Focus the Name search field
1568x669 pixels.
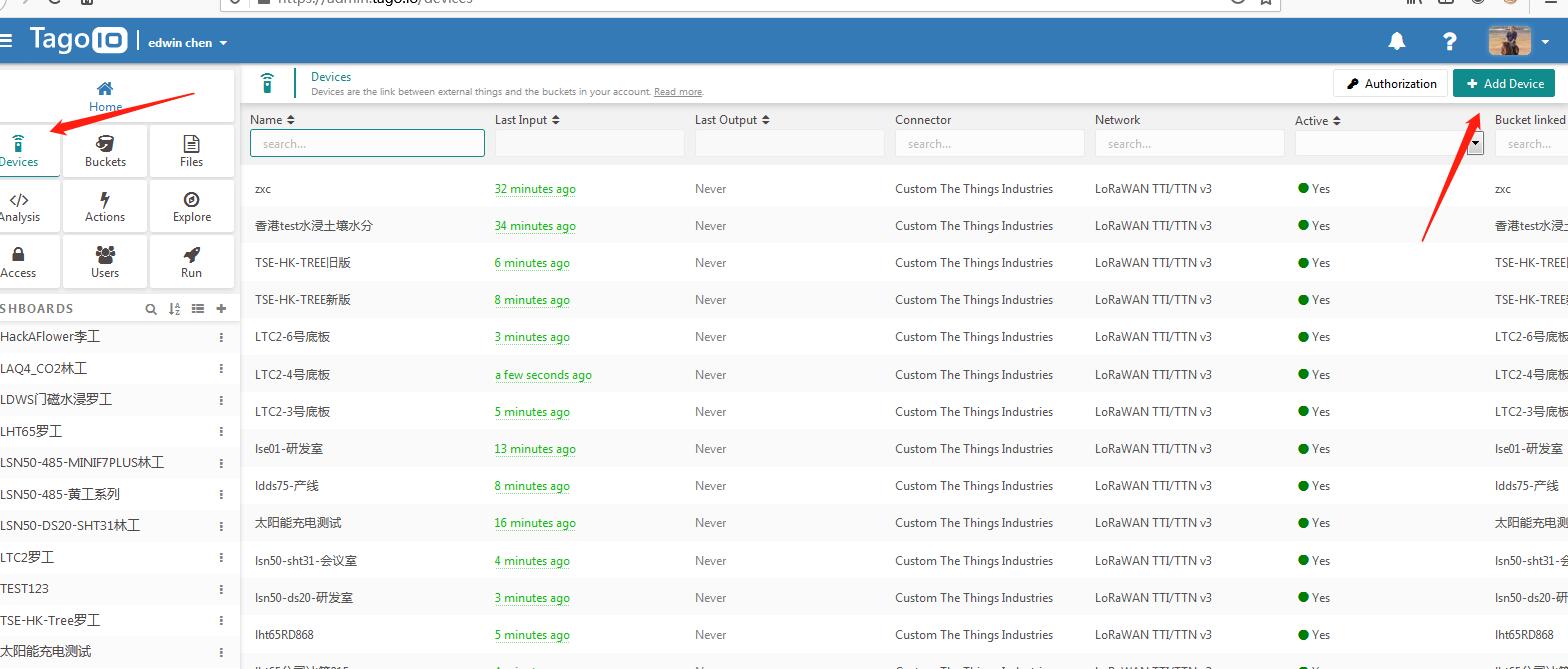[x=367, y=144]
